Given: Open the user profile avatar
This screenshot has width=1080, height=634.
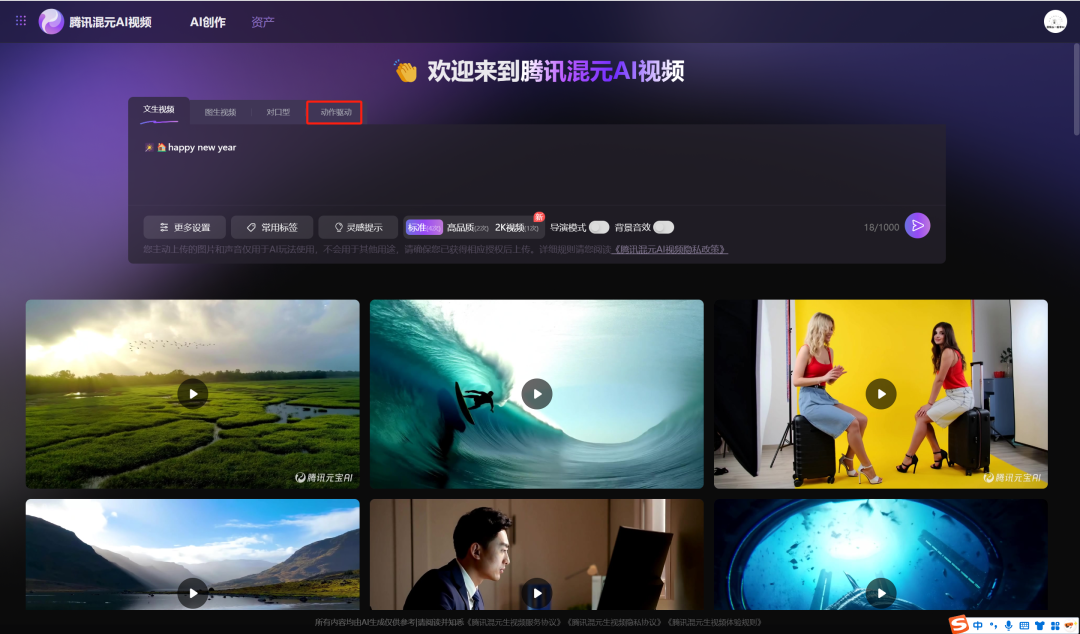Looking at the screenshot, I should click(1055, 21).
